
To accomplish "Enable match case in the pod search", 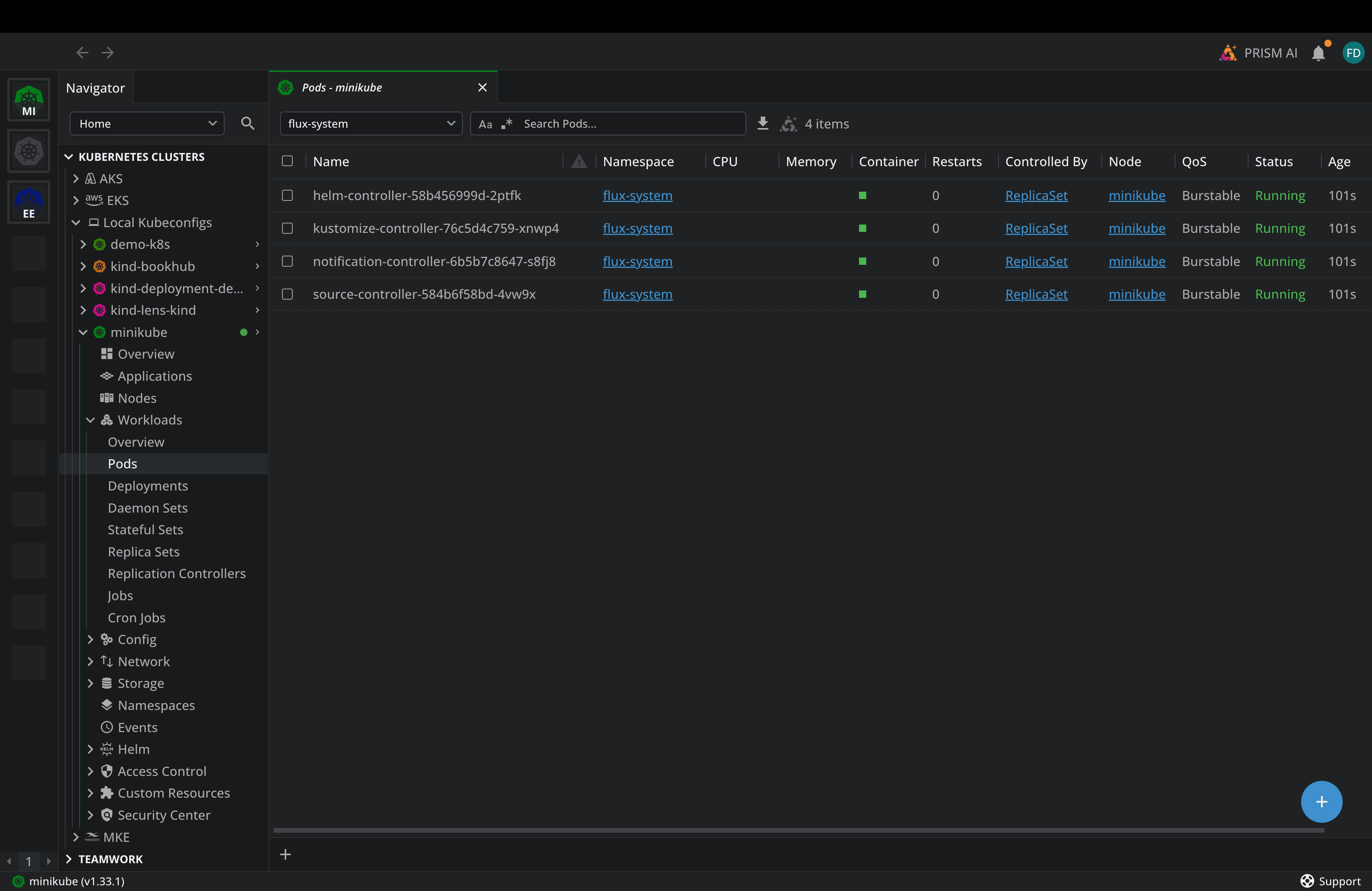I will point(486,124).
